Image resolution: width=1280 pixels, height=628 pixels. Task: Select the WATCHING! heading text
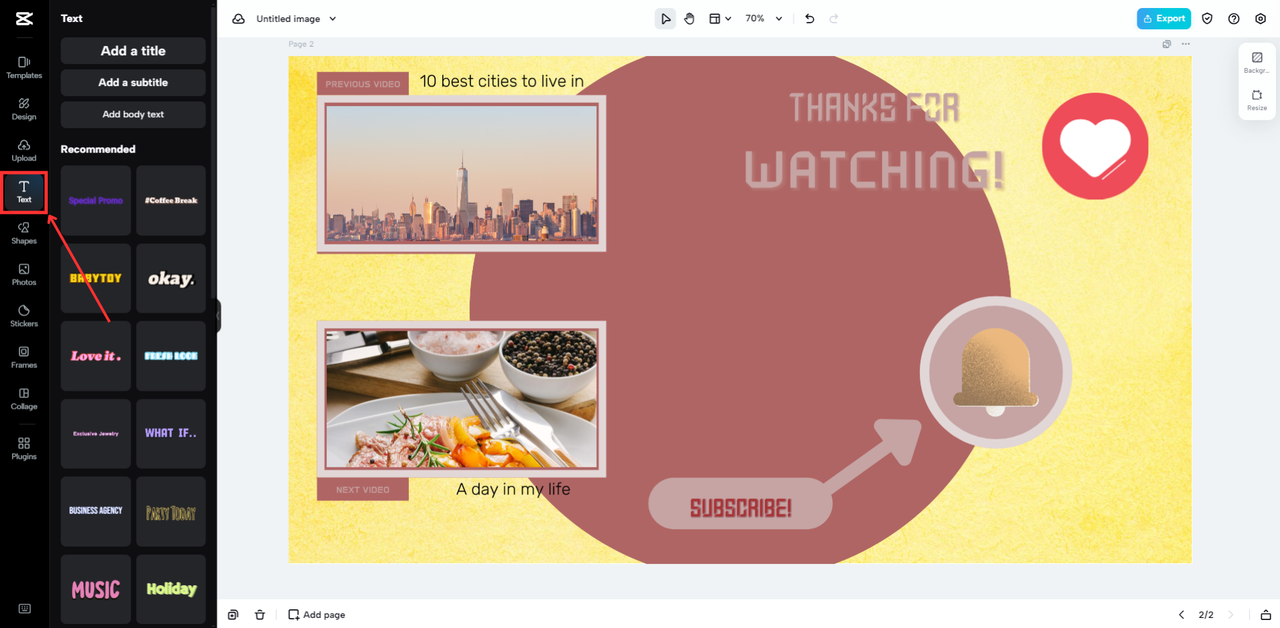pos(874,171)
